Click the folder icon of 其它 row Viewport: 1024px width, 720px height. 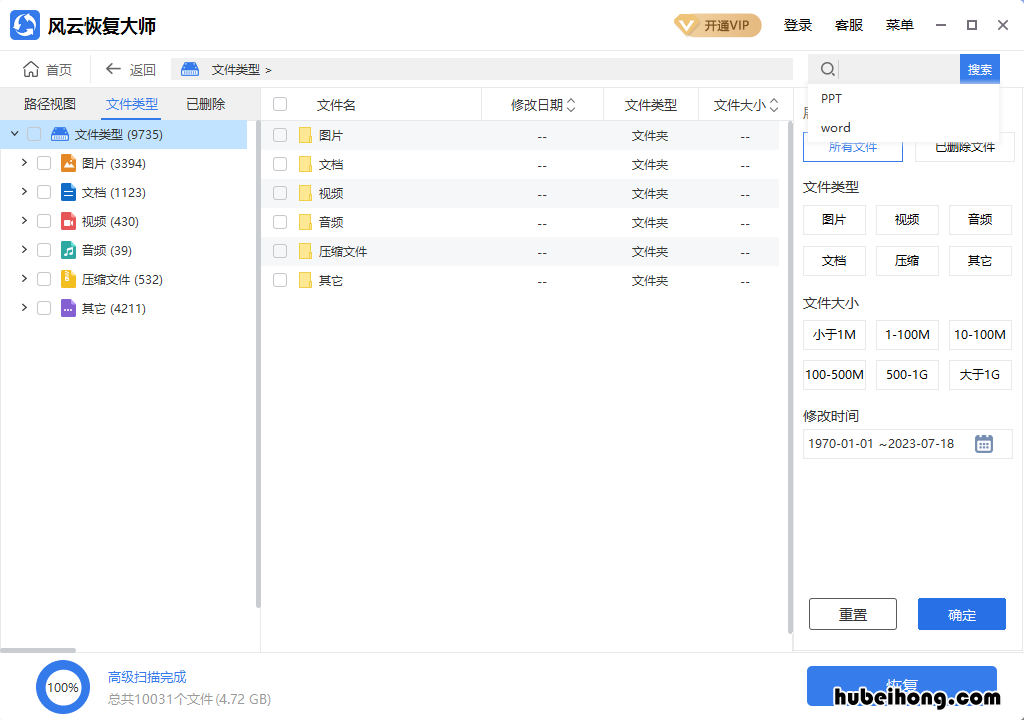pyautogui.click(x=305, y=280)
